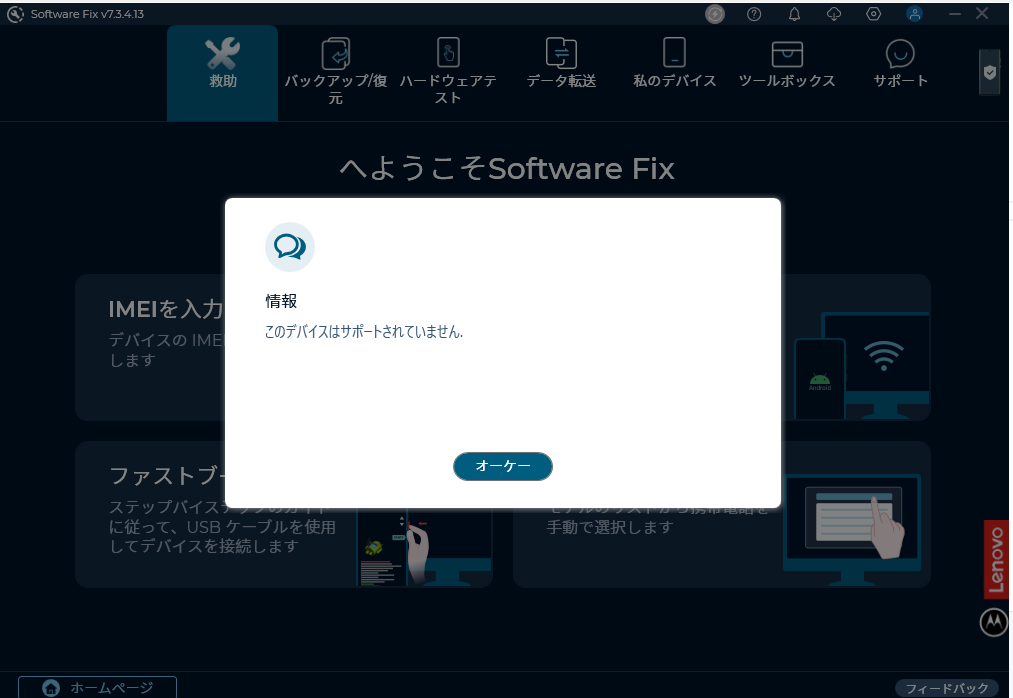Click the lightning refresh icon in title bar
The image size is (1013, 698).
pos(714,14)
